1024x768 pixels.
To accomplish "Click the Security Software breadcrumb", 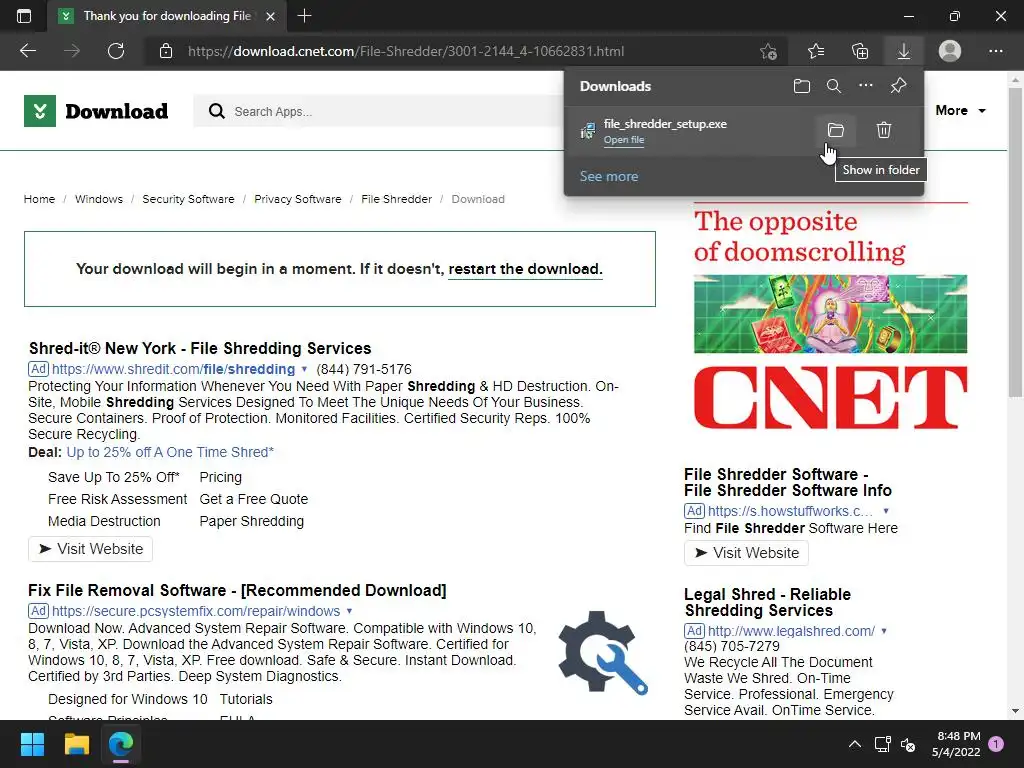I will [188, 199].
